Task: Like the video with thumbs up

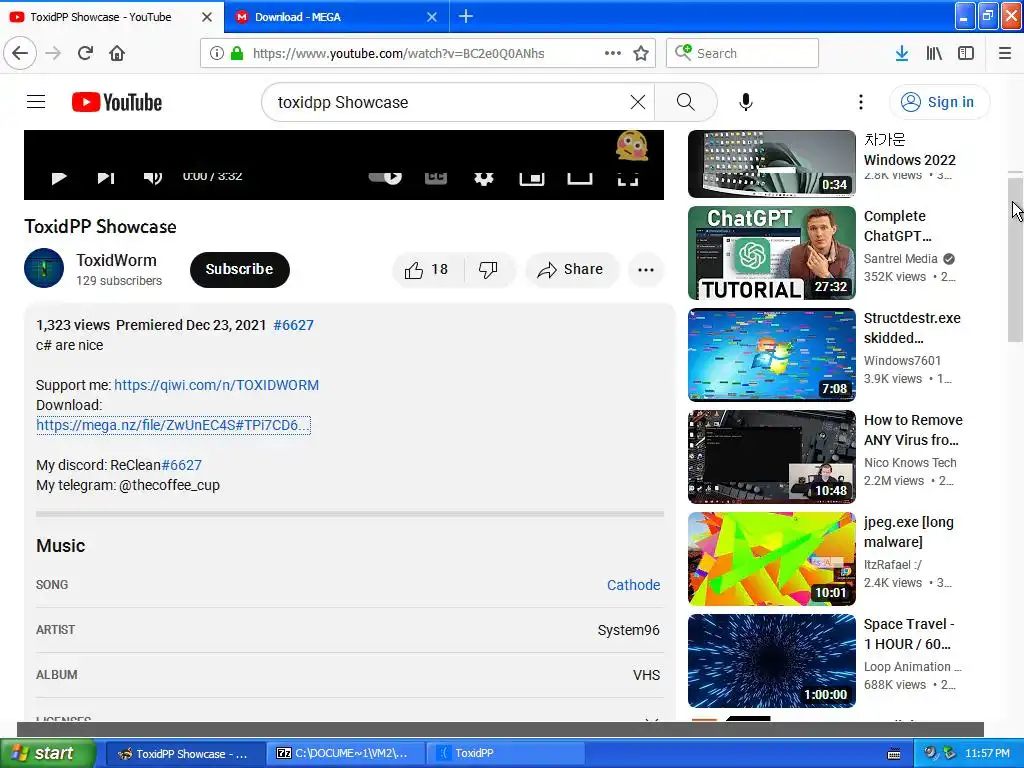Action: point(428,270)
